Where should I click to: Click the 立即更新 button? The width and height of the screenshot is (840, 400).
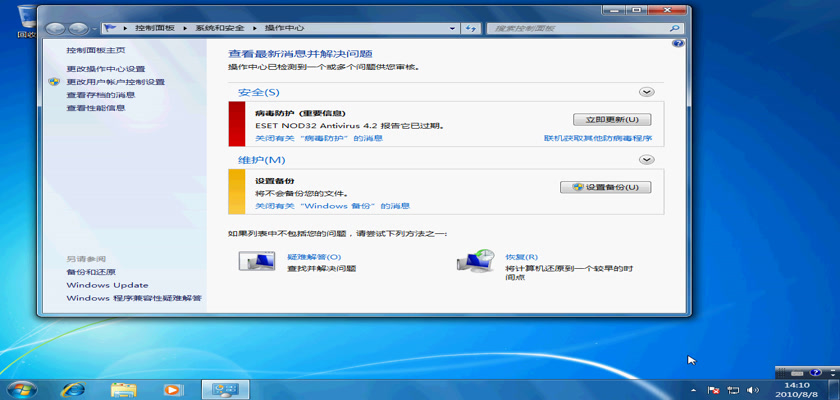coord(604,119)
